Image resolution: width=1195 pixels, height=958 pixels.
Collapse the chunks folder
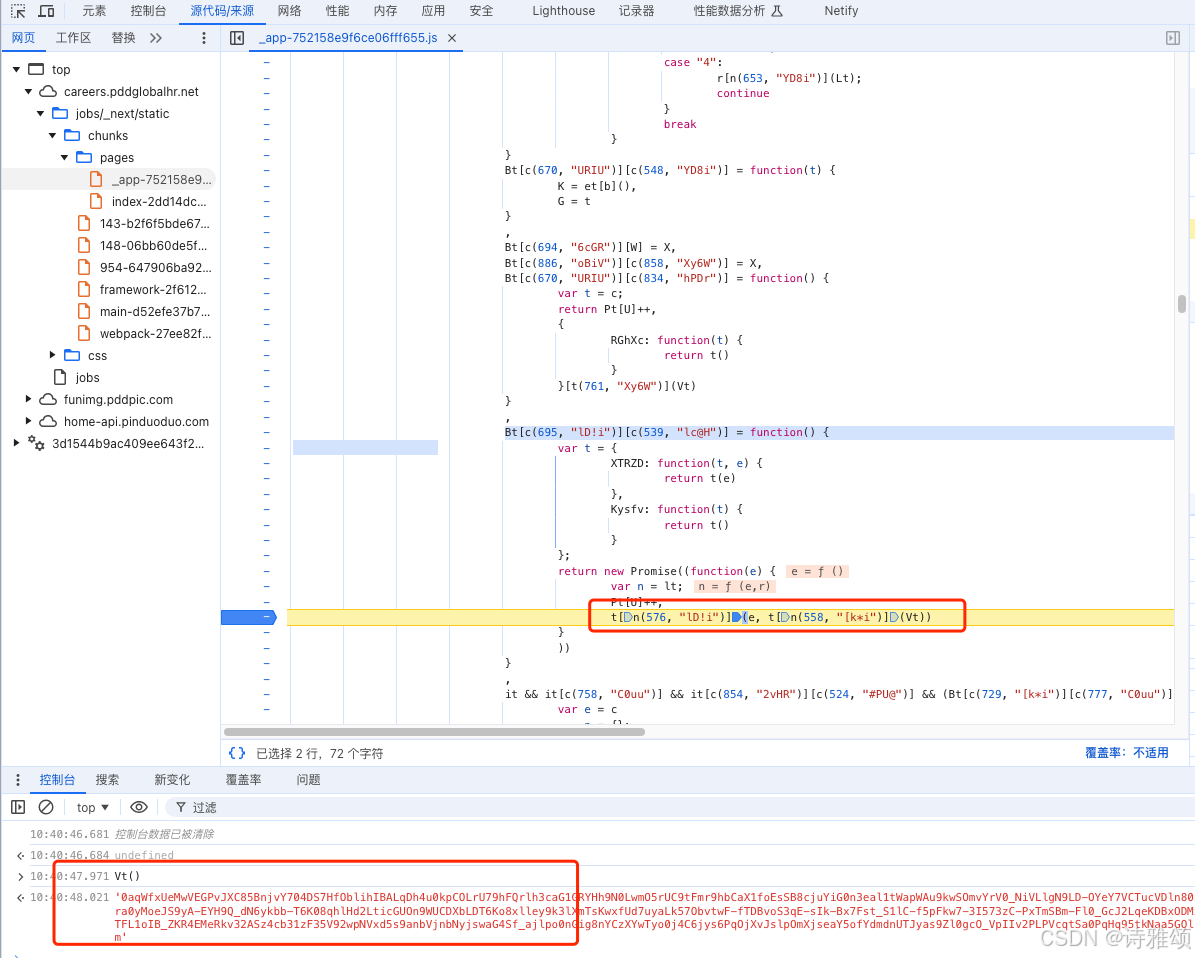click(x=53, y=136)
